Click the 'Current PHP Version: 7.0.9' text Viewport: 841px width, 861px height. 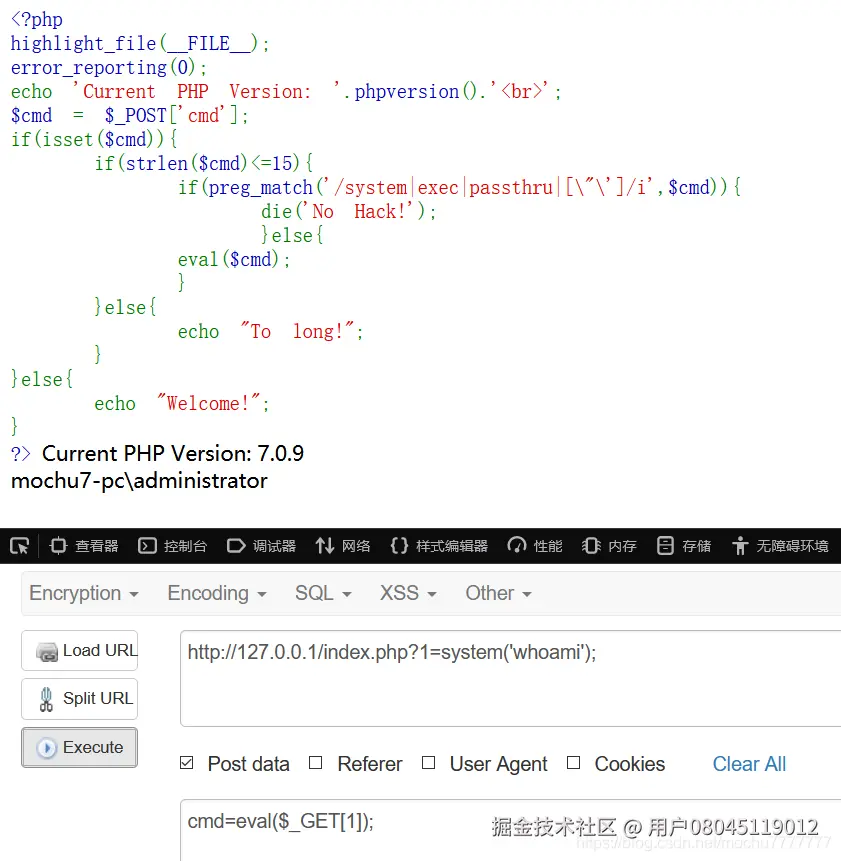(173, 454)
